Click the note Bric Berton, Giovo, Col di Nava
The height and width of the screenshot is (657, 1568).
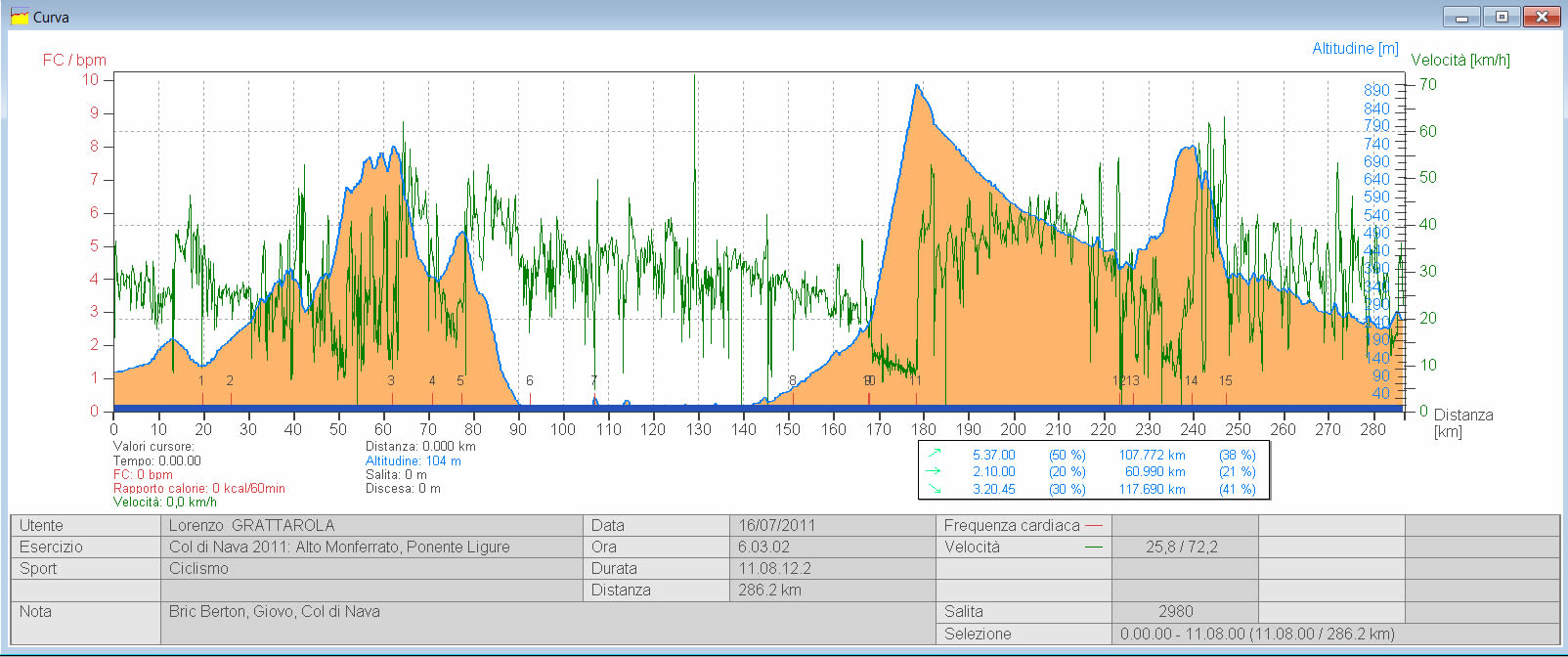tap(275, 611)
